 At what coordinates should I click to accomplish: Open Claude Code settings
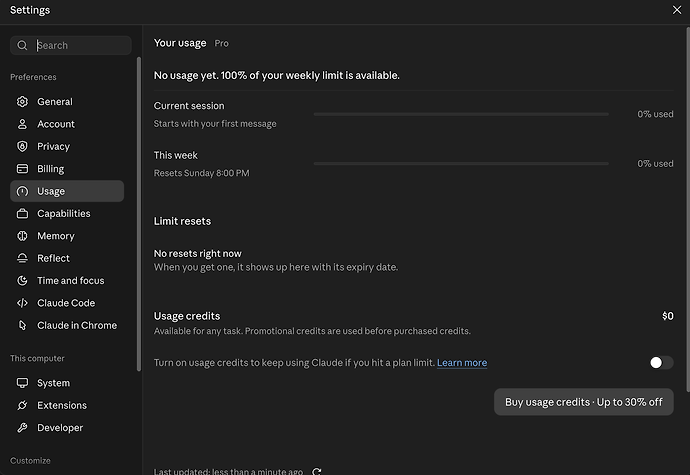pos(67,303)
